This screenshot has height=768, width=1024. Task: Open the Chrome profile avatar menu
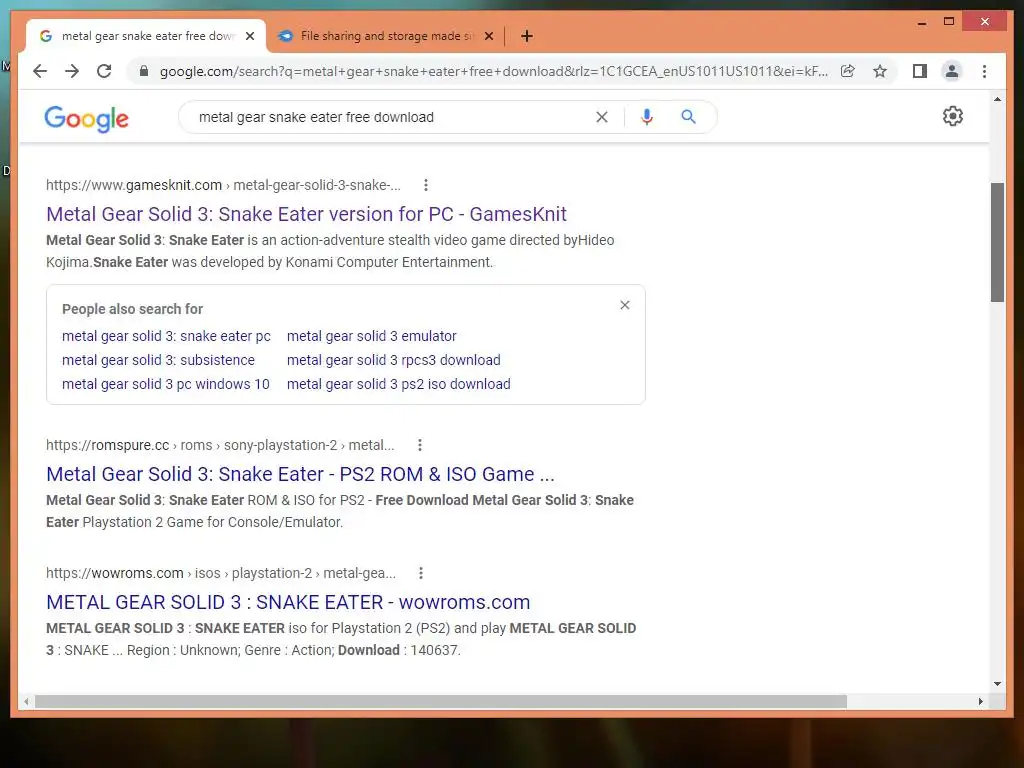click(x=952, y=71)
